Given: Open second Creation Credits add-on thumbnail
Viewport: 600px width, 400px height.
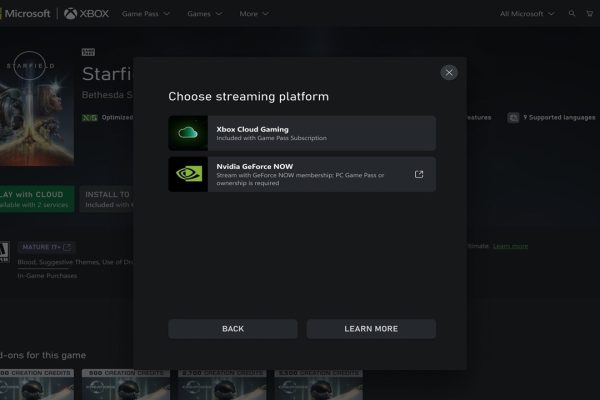Looking at the screenshot, I should click(126, 384).
